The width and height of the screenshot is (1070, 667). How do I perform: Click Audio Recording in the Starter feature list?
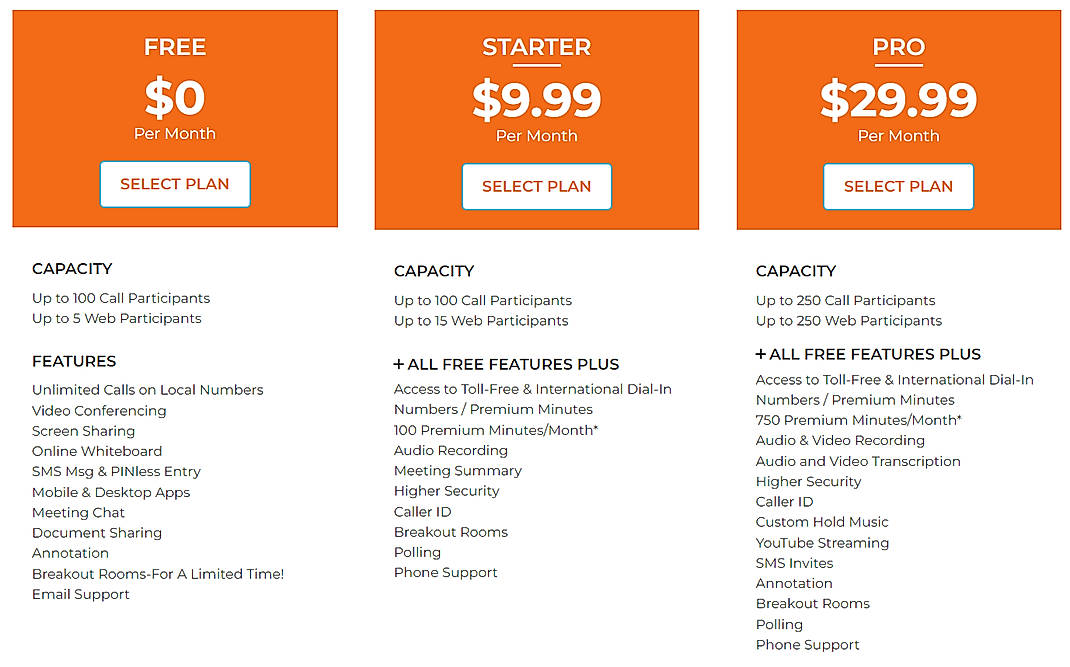tap(451, 450)
